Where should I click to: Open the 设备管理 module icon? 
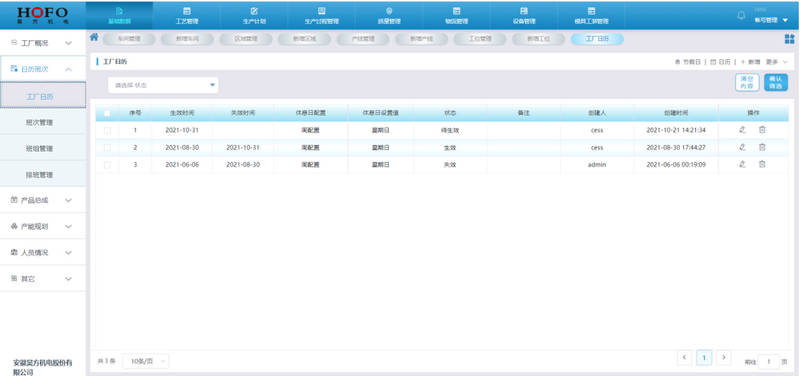[524, 11]
